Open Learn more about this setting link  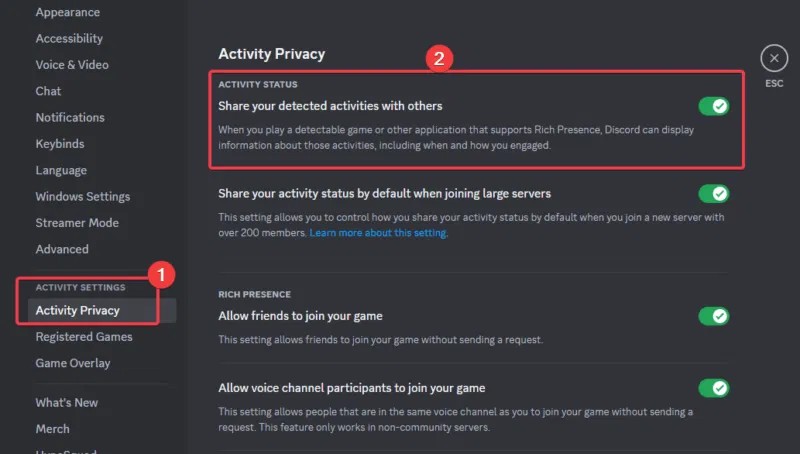(378, 233)
